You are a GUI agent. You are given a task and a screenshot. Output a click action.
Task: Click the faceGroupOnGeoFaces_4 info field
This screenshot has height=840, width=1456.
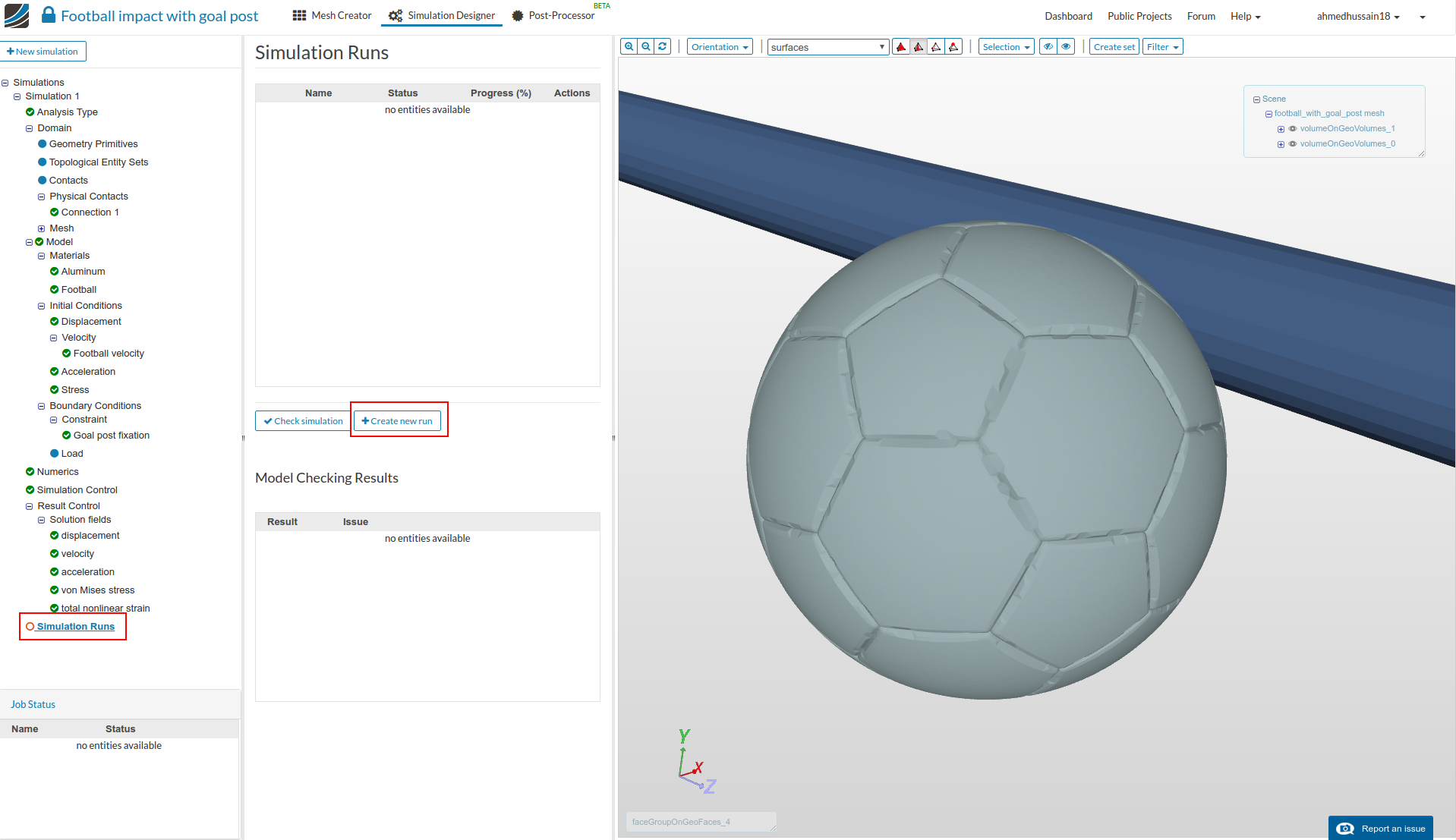pos(701,822)
